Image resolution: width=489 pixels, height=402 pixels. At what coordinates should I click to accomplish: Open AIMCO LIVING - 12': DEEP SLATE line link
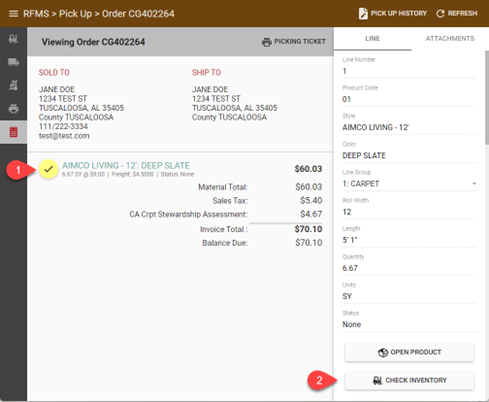[x=126, y=165]
